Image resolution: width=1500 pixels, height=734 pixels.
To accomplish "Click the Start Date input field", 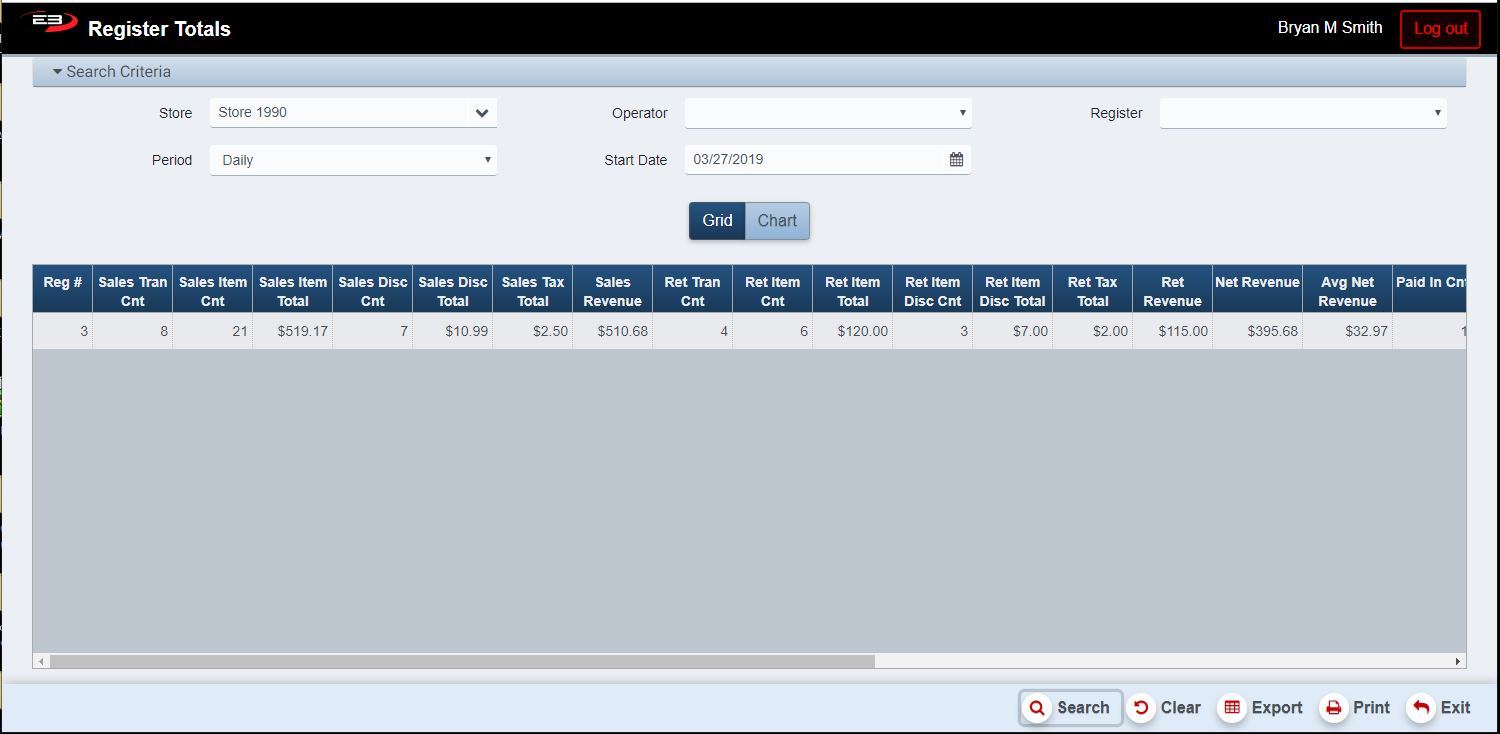I will coord(810,160).
